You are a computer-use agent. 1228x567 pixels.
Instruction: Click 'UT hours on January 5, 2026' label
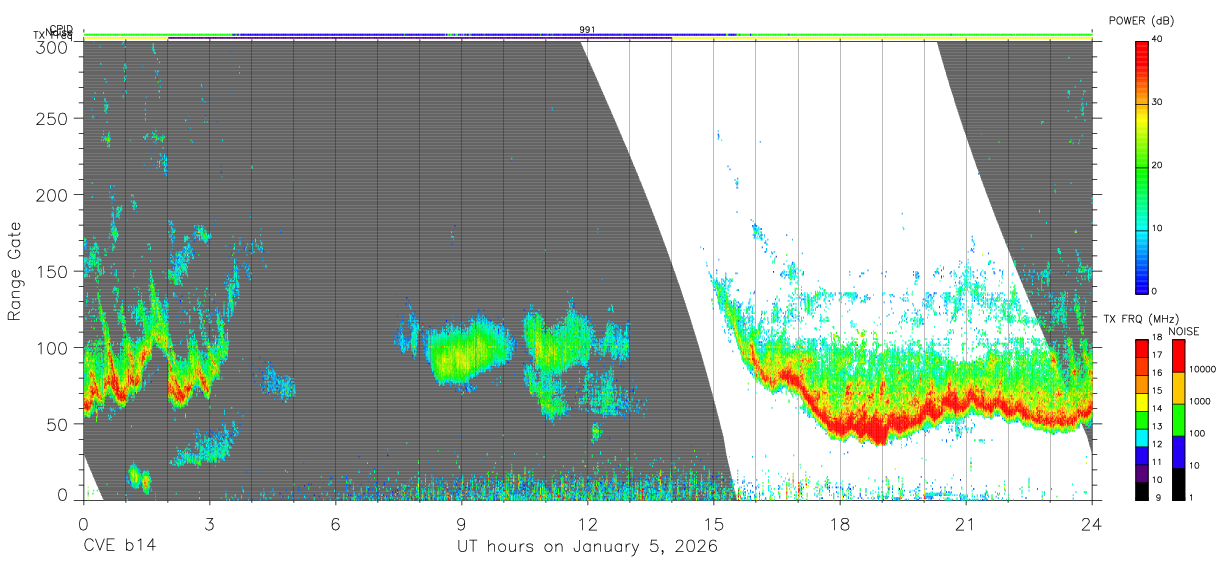[588, 547]
